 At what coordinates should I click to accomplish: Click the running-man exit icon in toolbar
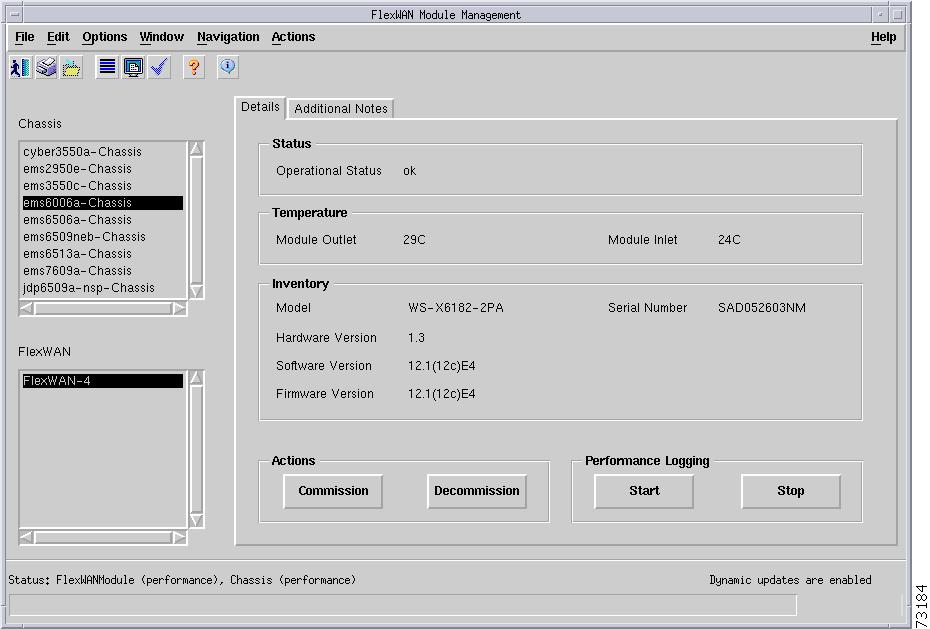coord(21,68)
